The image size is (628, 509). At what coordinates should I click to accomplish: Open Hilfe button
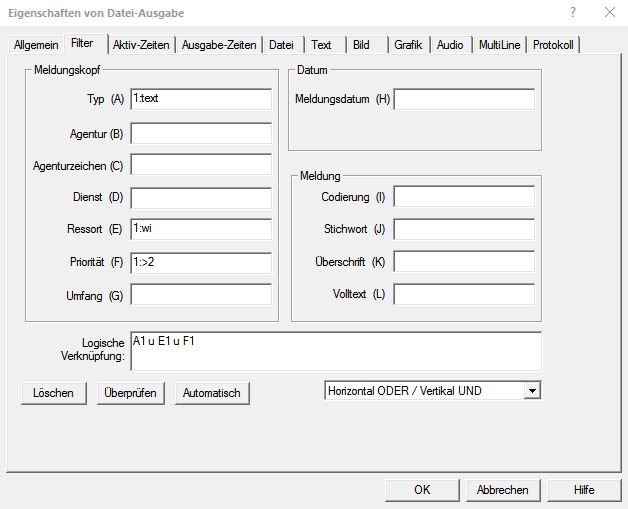click(584, 490)
